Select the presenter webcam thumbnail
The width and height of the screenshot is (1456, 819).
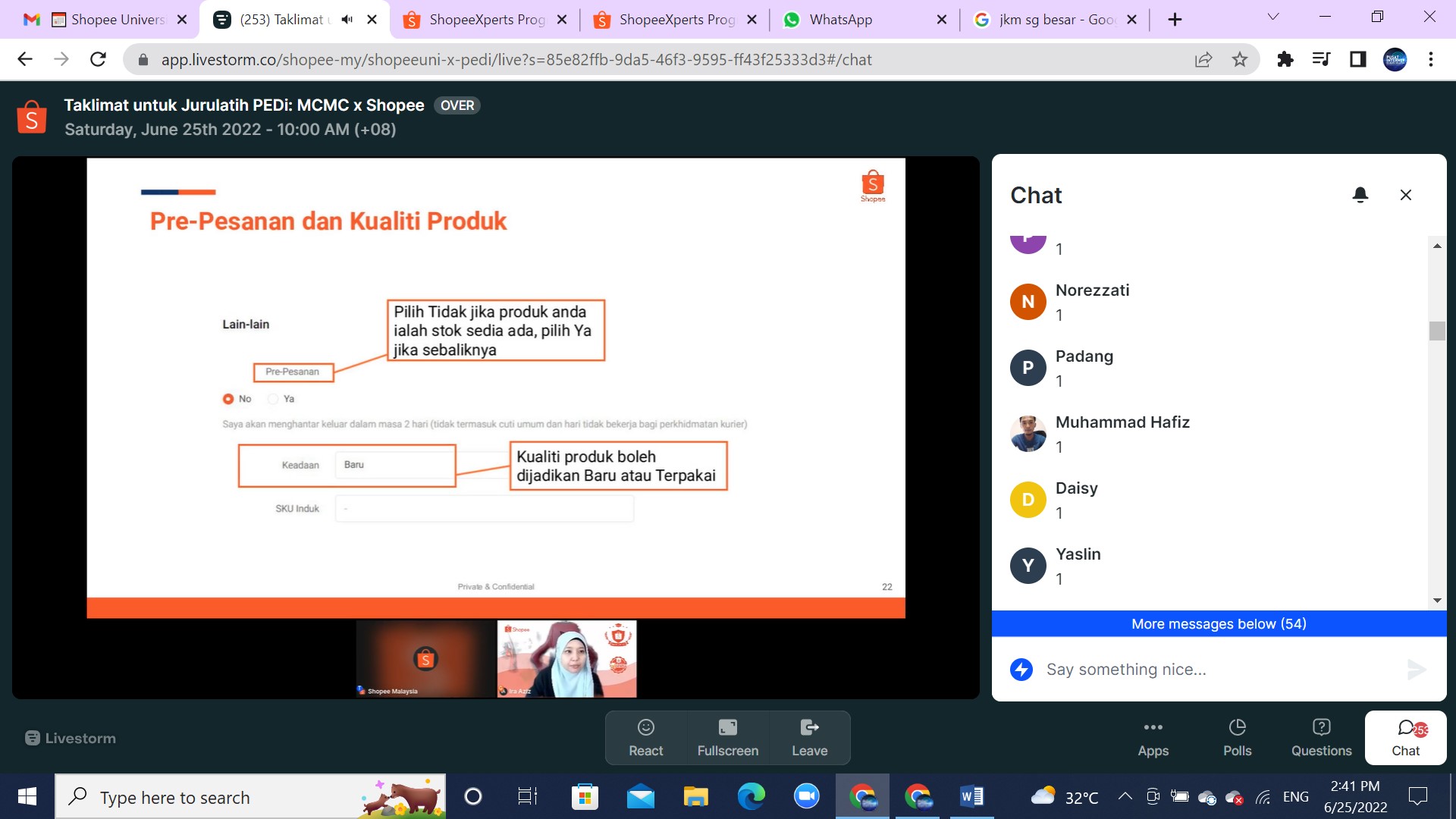567,659
